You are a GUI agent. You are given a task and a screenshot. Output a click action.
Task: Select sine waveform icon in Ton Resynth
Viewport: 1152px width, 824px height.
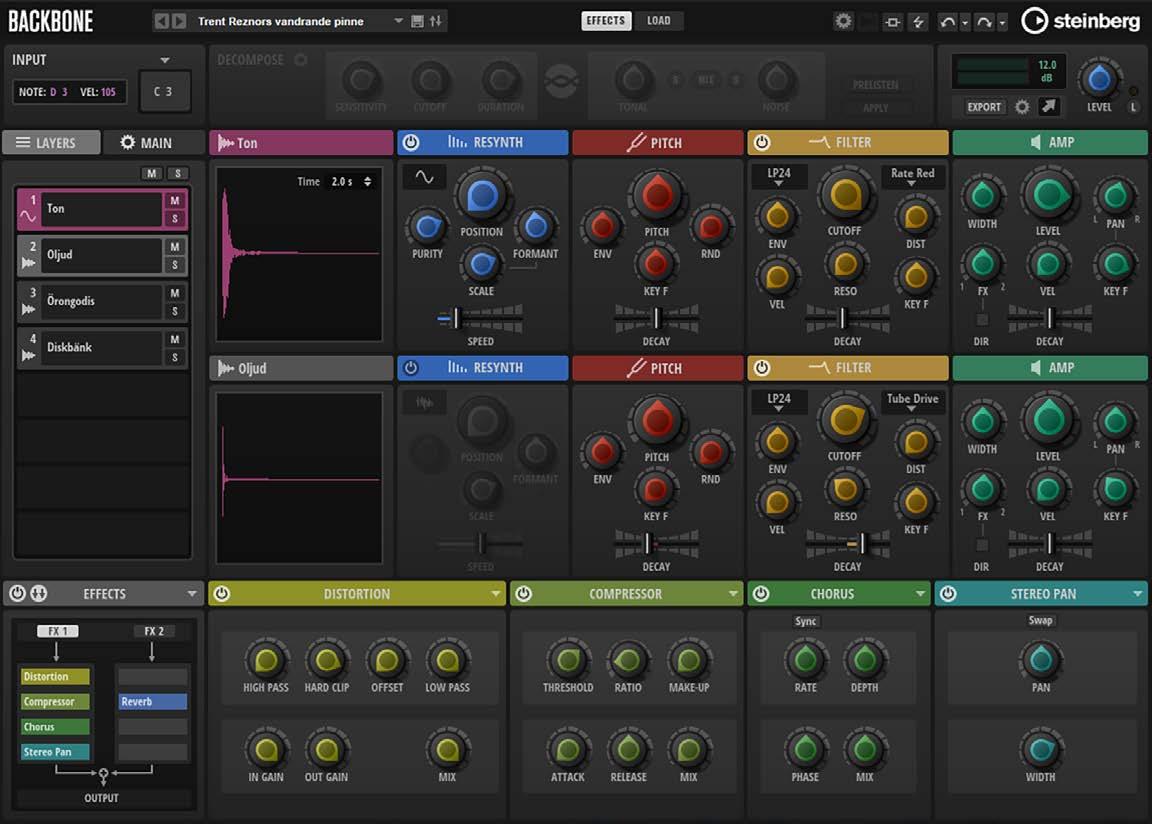(424, 177)
